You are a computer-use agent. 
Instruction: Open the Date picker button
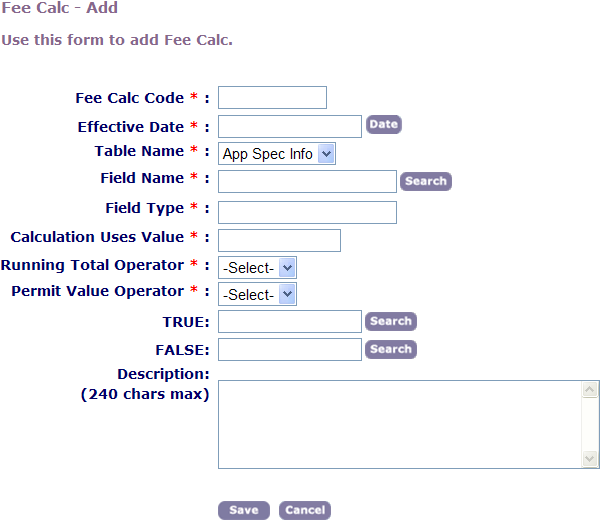point(383,125)
